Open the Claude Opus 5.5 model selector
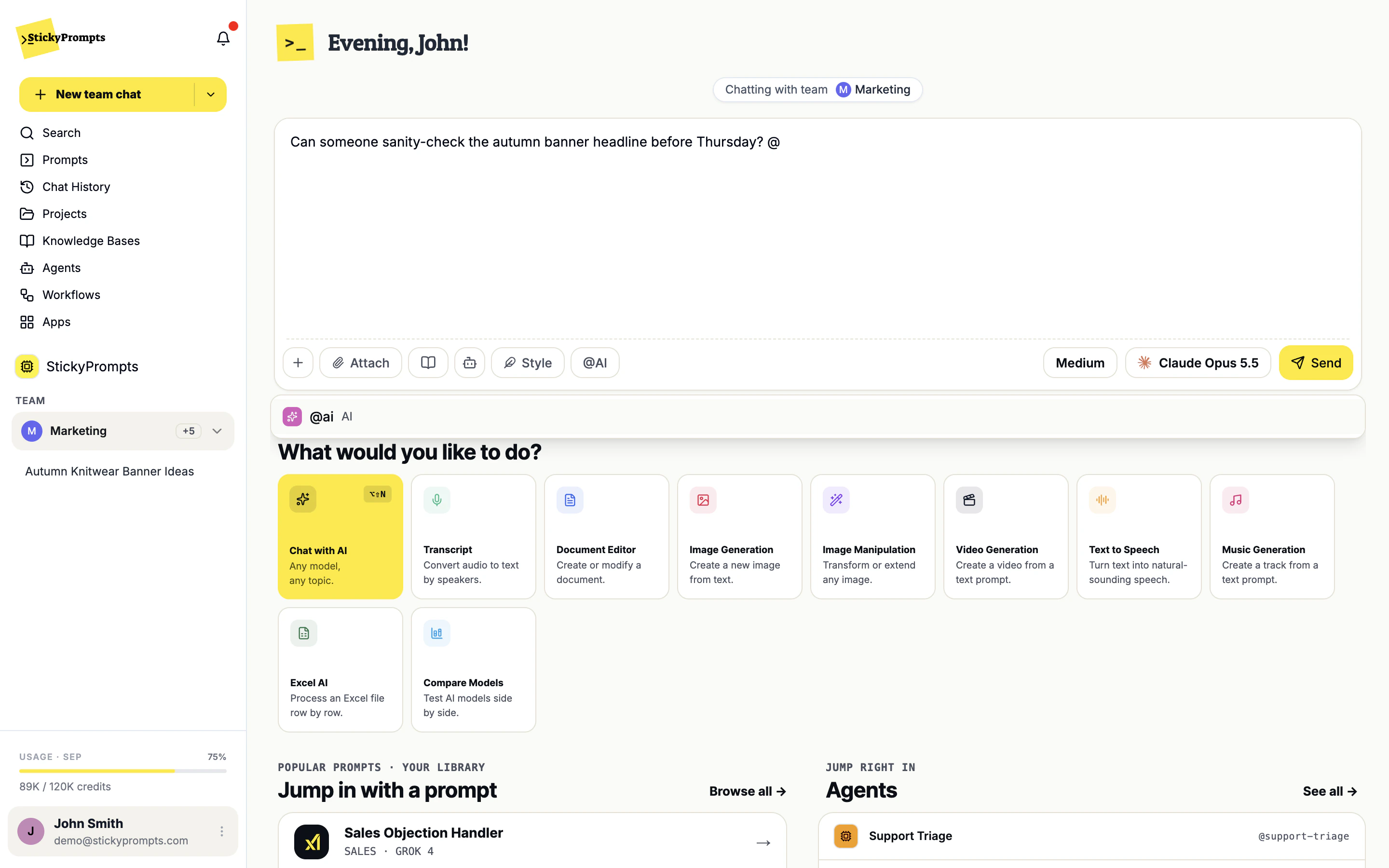 click(x=1198, y=363)
